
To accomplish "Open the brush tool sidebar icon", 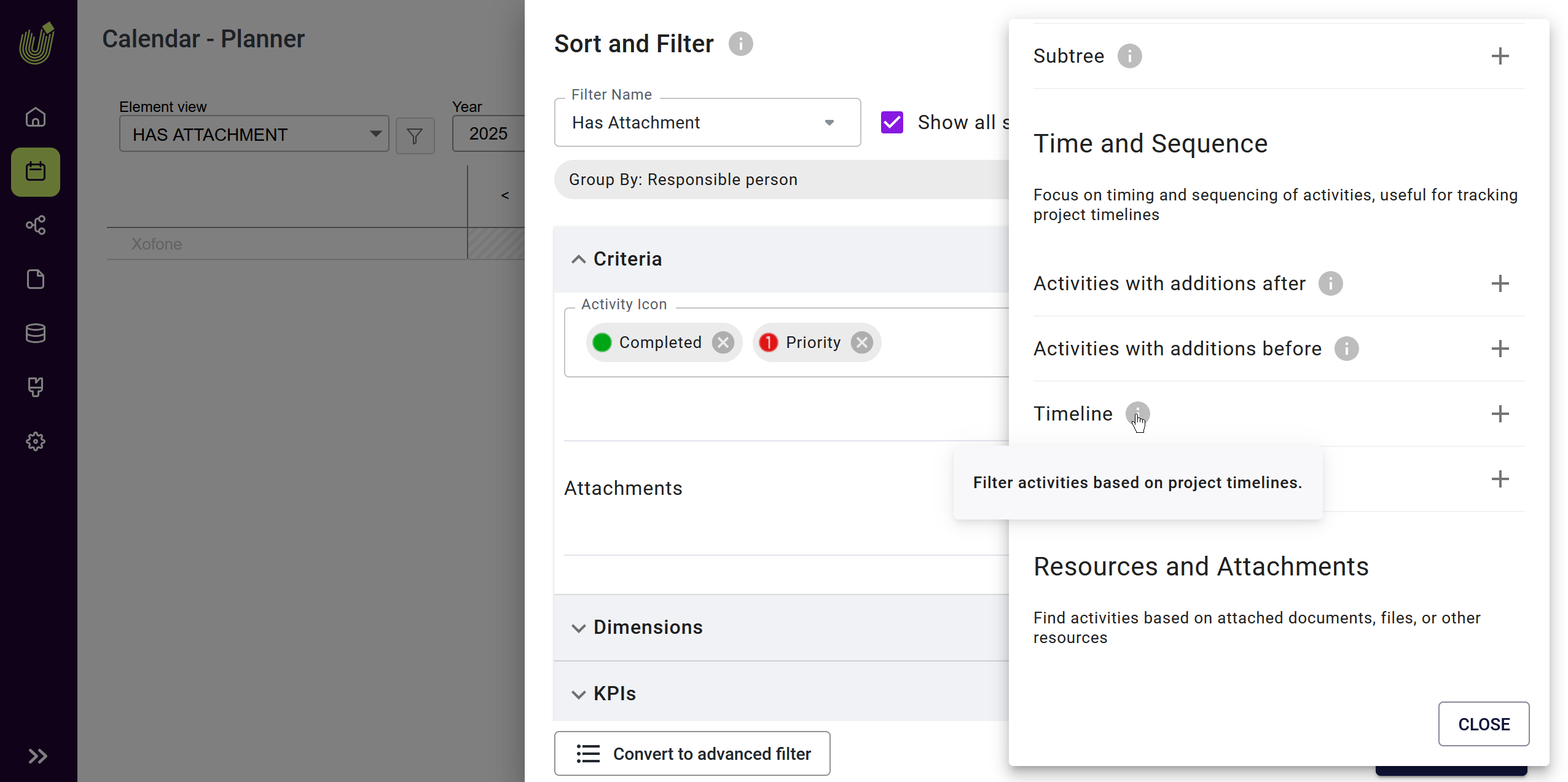I will click(x=36, y=387).
